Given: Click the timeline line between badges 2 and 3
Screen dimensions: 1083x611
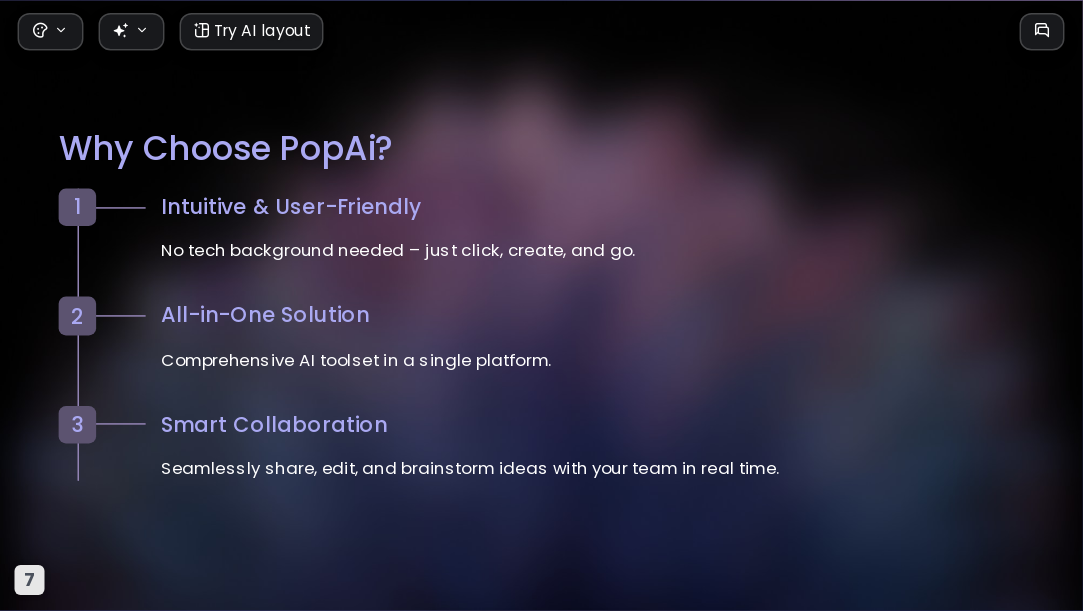Looking at the screenshot, I should (78, 371).
